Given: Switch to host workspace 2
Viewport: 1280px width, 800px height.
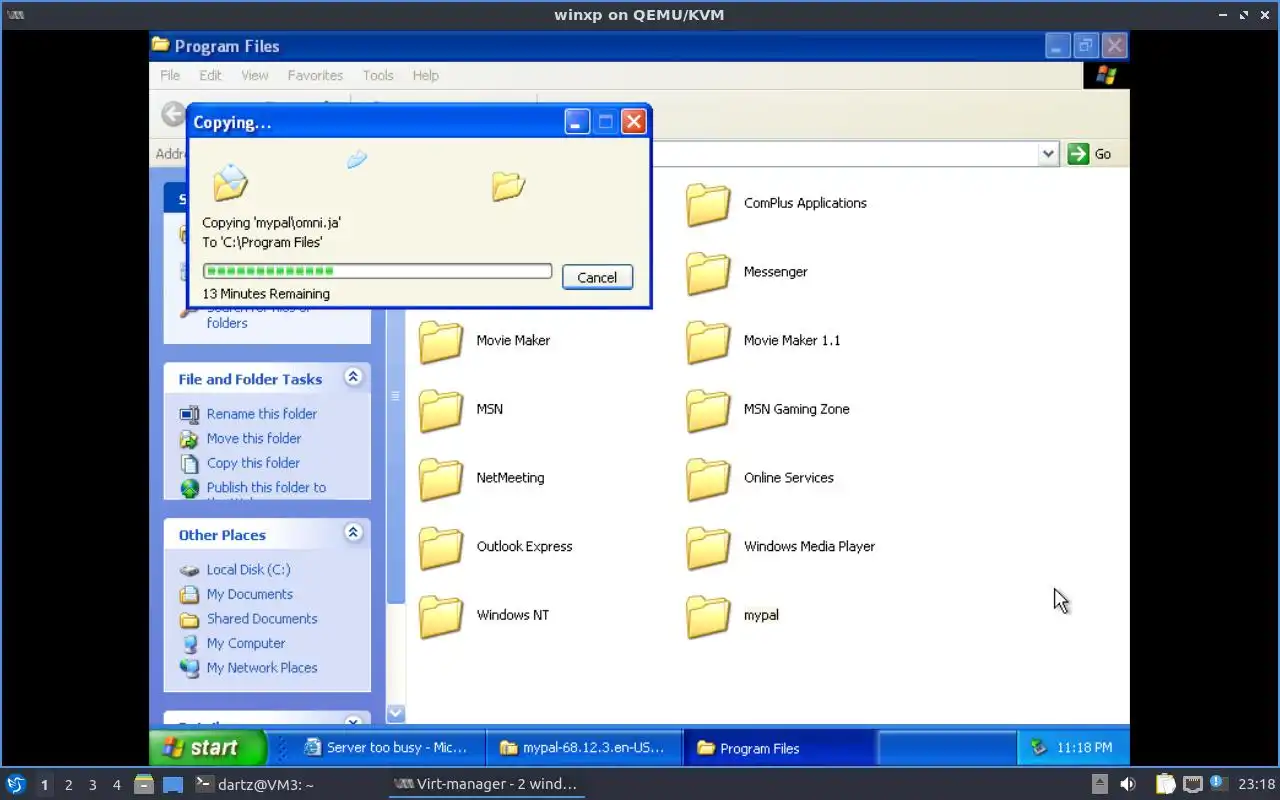Looking at the screenshot, I should coord(68,785).
